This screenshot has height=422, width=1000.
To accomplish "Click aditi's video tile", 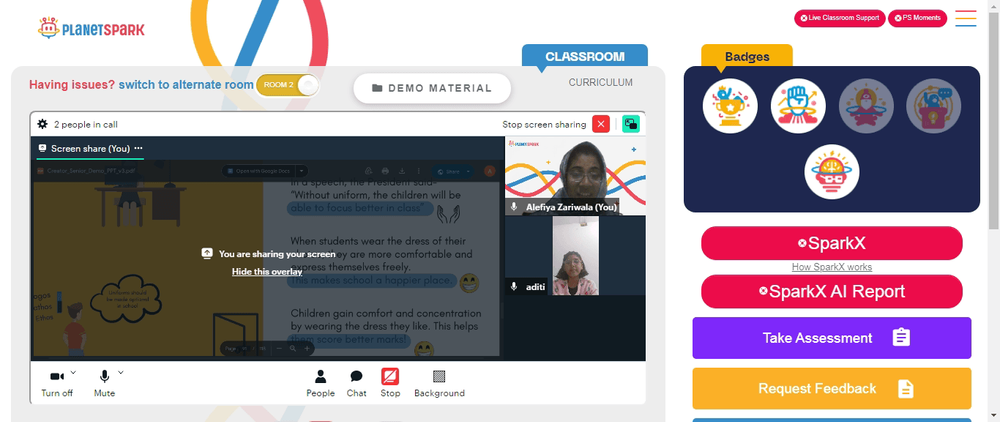I will coord(575,256).
